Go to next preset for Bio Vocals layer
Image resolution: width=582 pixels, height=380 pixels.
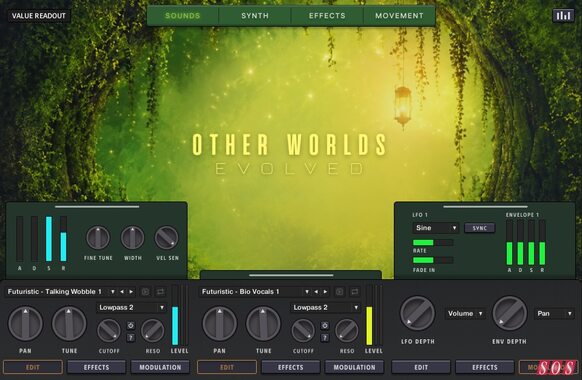pos(325,292)
